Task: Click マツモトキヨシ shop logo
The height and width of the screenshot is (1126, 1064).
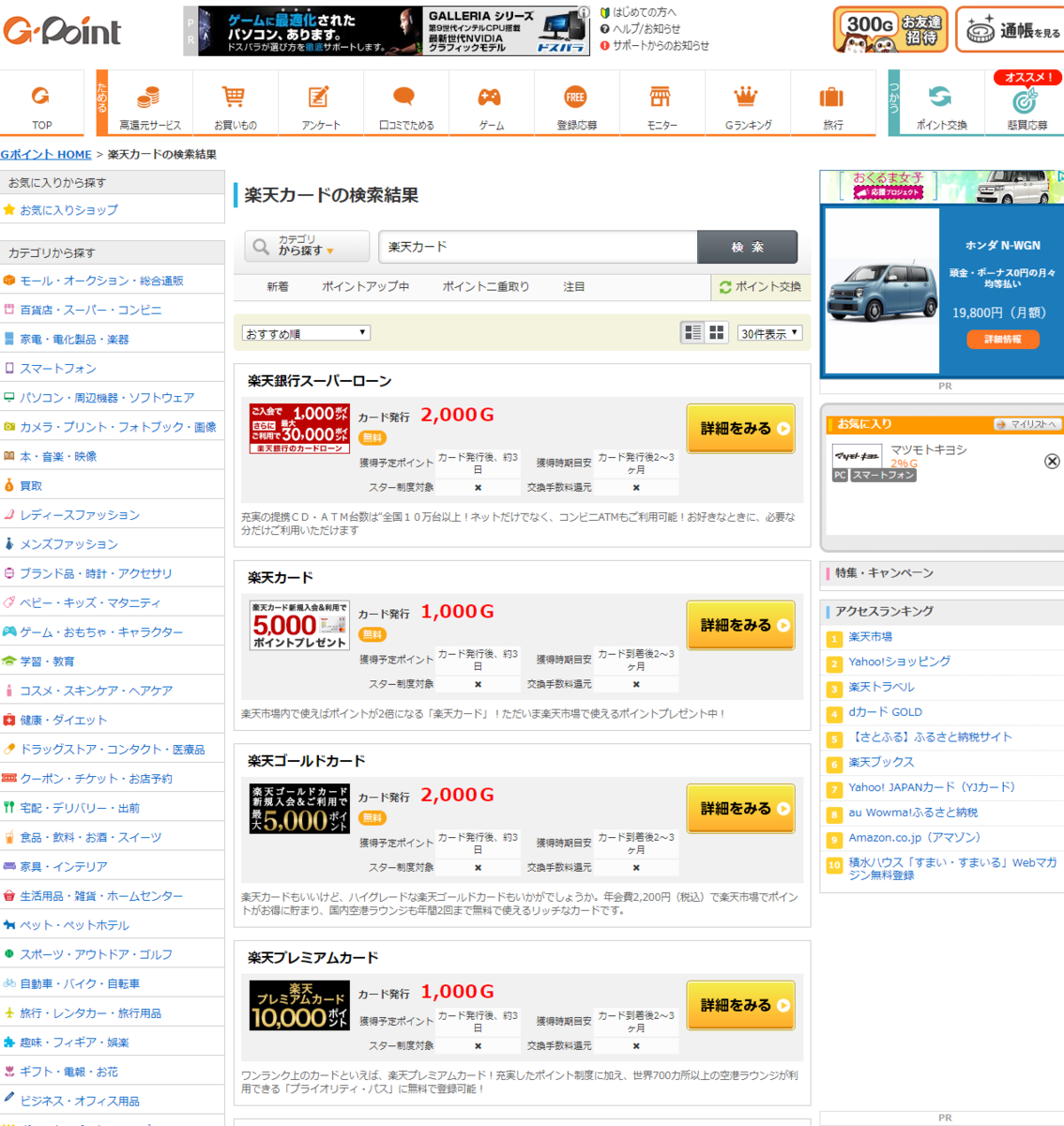Action: [857, 455]
